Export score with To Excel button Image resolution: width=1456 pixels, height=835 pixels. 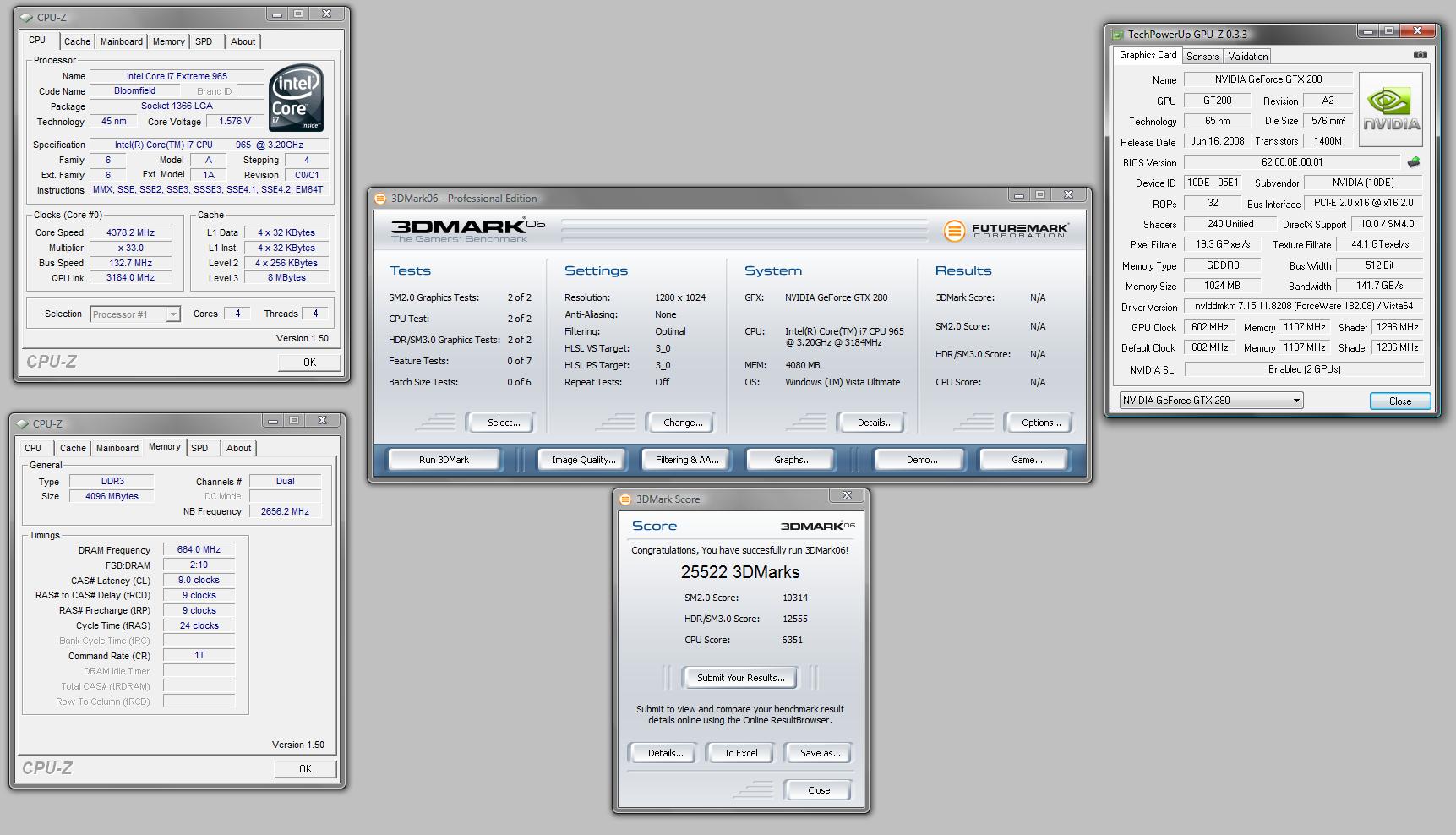(x=741, y=753)
